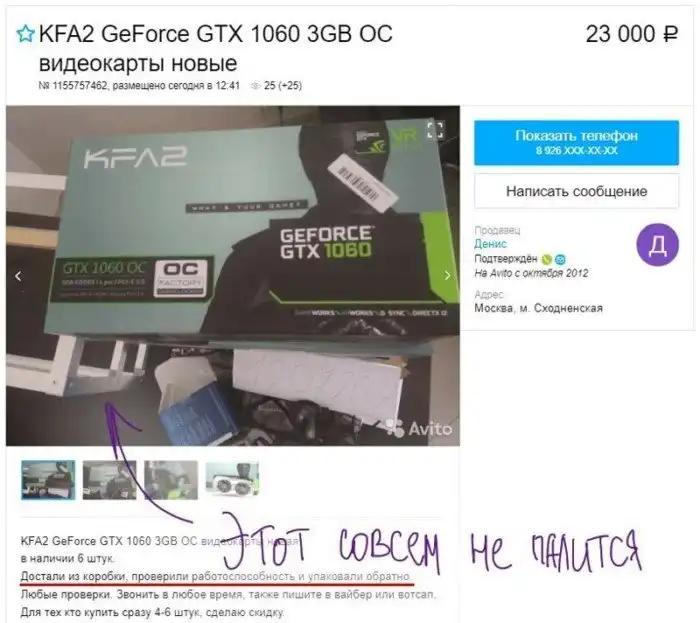Image resolution: width=700 pixels, height=623 pixels.
Task: Open photo in fullscreen view
Action: point(435,130)
